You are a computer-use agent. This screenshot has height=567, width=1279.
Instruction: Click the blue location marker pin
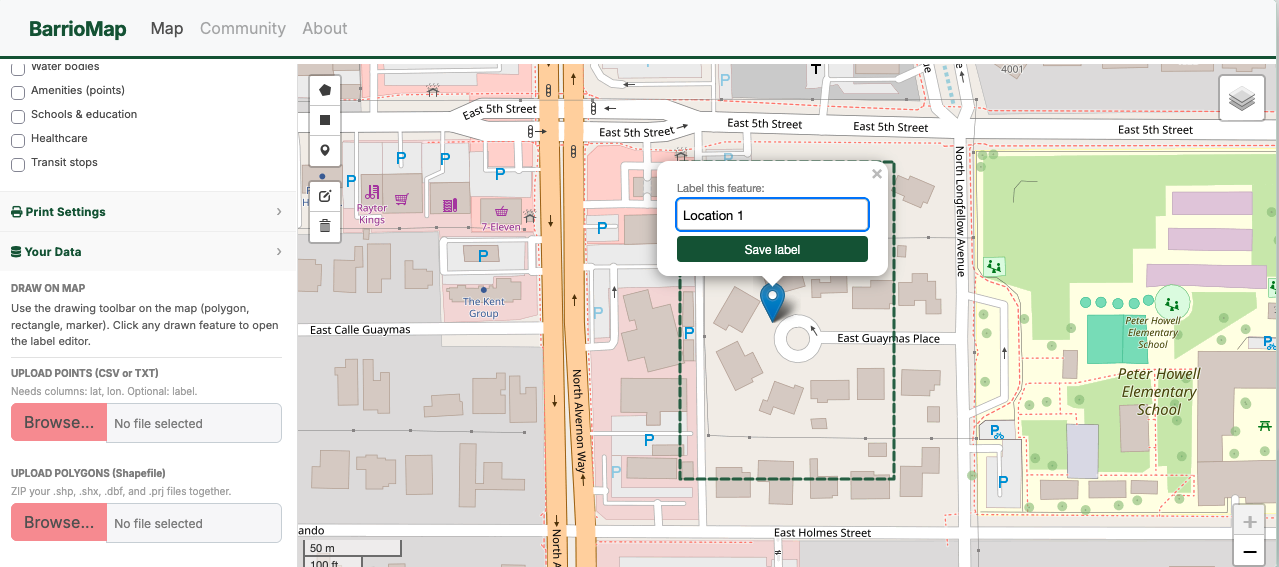point(772,302)
